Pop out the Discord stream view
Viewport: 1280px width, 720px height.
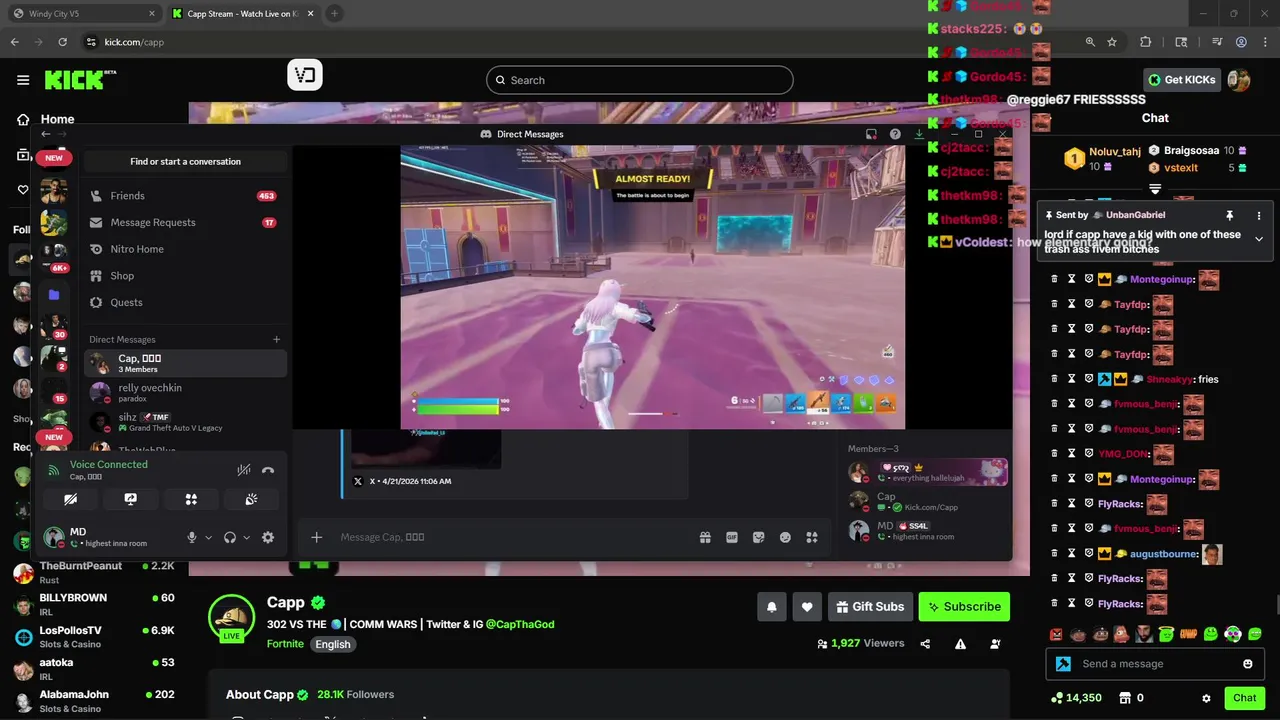[871, 134]
